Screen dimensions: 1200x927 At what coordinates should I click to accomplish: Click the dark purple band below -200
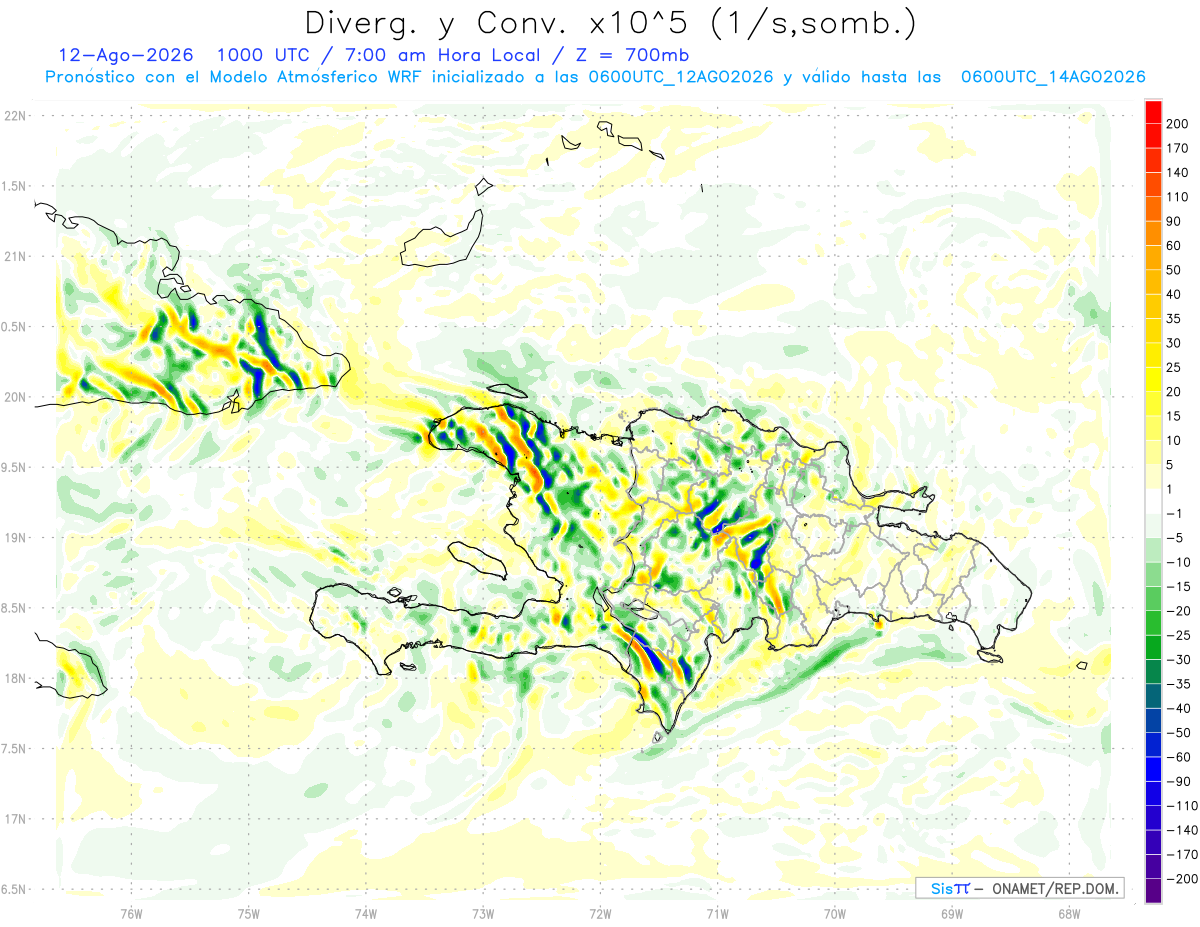(1153, 891)
